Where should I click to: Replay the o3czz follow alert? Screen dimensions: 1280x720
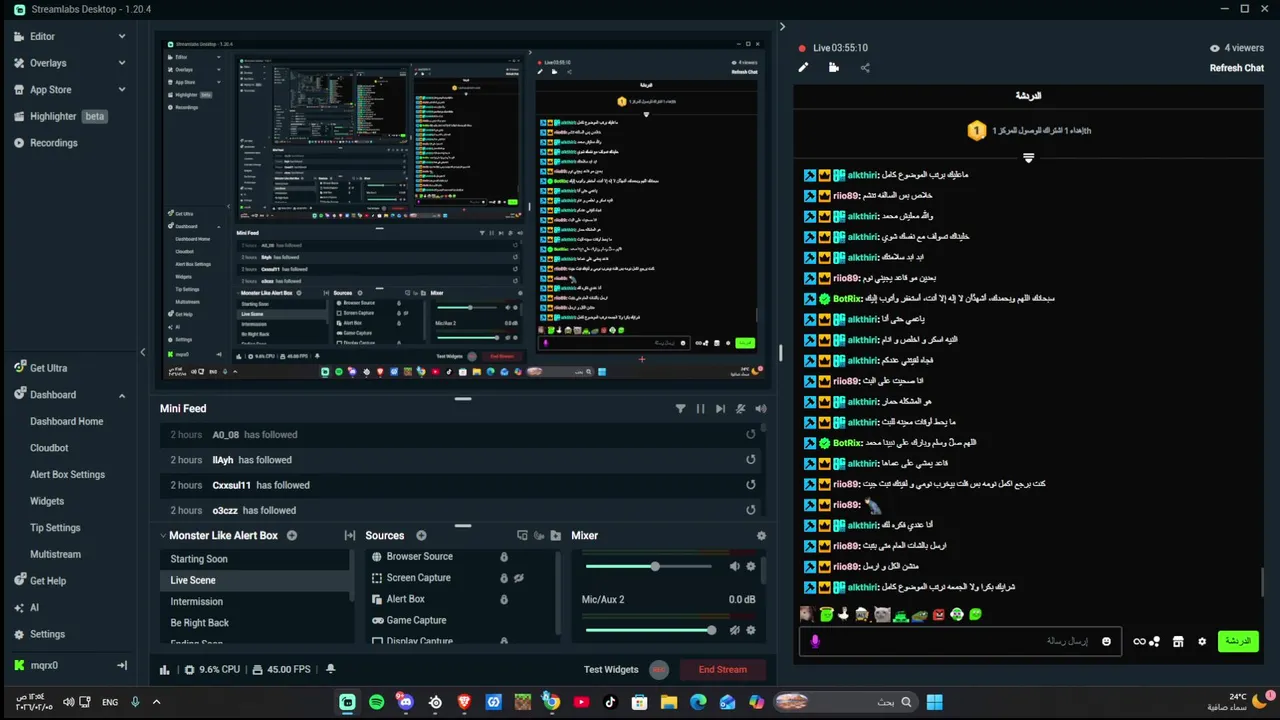point(750,510)
